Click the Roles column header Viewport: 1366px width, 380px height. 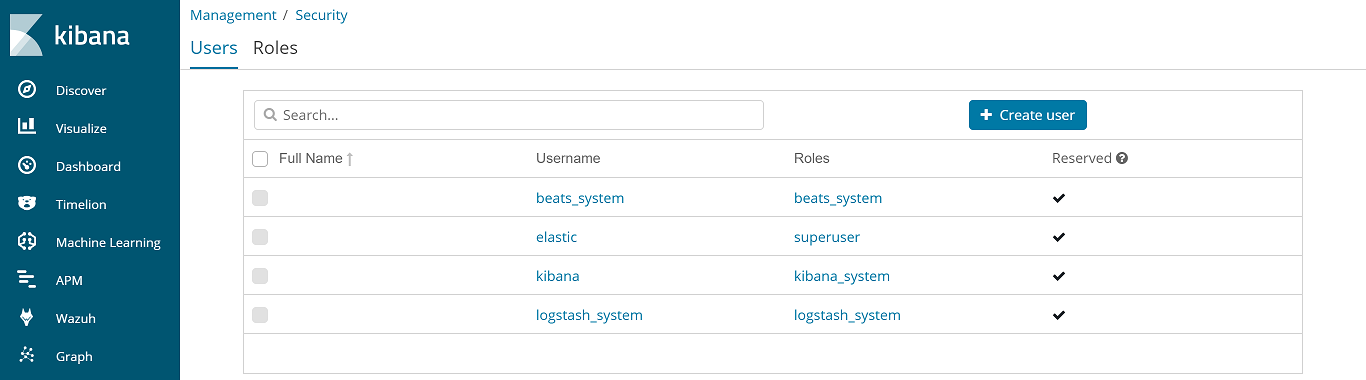[812, 158]
